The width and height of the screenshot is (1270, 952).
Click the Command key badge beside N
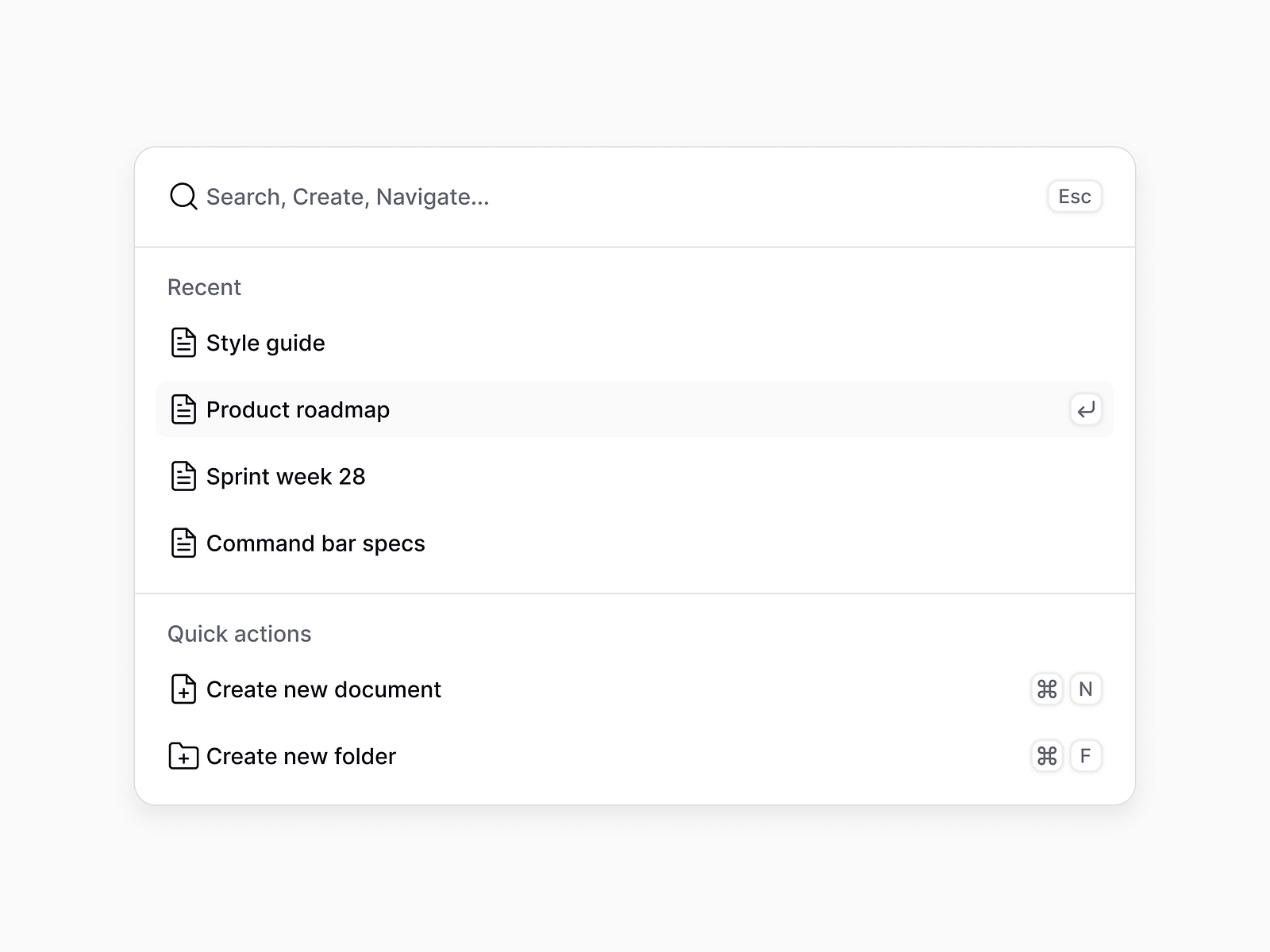pyautogui.click(x=1047, y=689)
